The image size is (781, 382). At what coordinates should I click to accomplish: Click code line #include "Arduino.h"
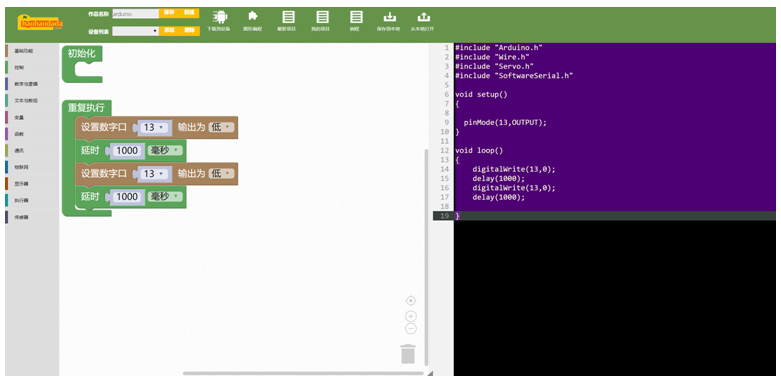point(498,48)
